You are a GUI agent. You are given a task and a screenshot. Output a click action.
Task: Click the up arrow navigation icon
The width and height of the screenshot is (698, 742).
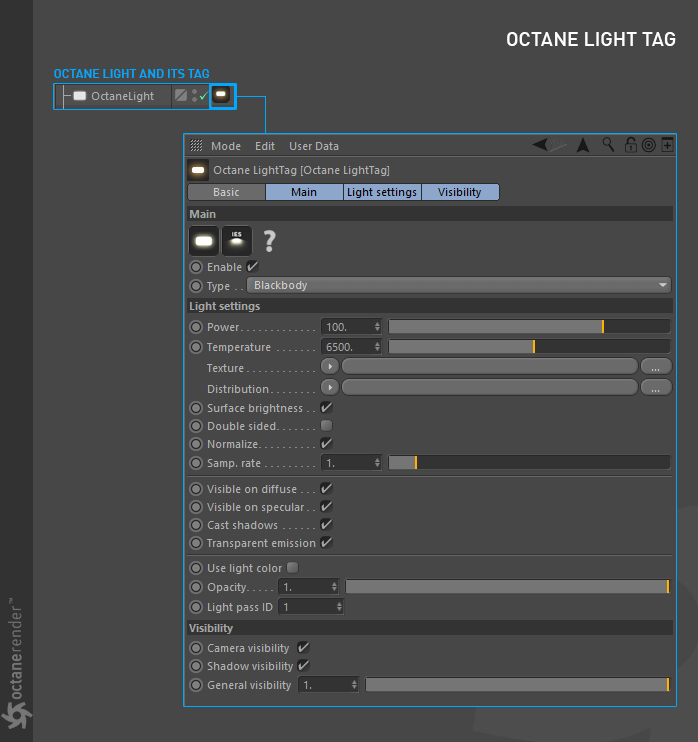pyautogui.click(x=583, y=145)
